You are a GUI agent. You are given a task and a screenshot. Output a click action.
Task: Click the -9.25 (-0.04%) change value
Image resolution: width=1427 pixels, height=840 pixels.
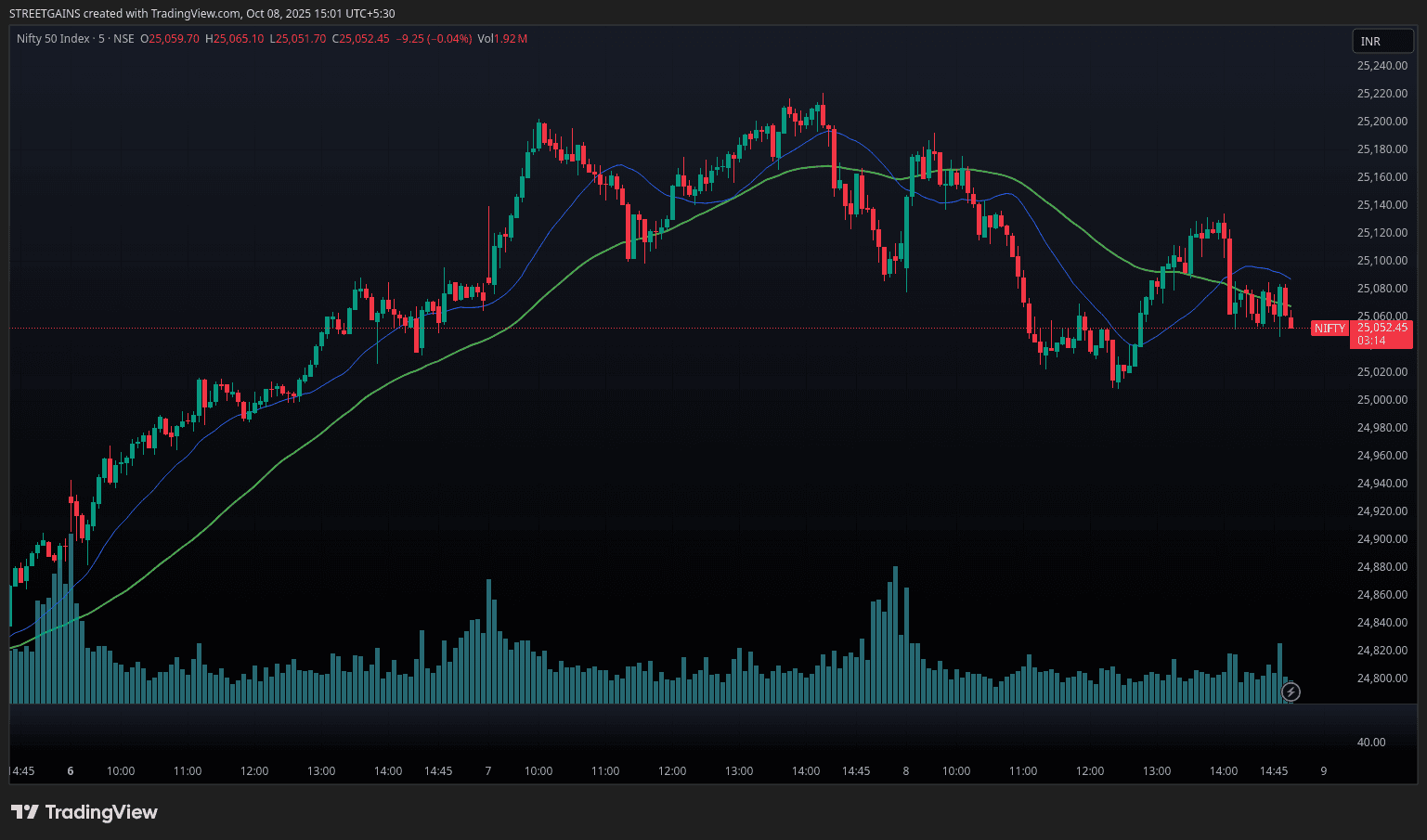(435, 39)
